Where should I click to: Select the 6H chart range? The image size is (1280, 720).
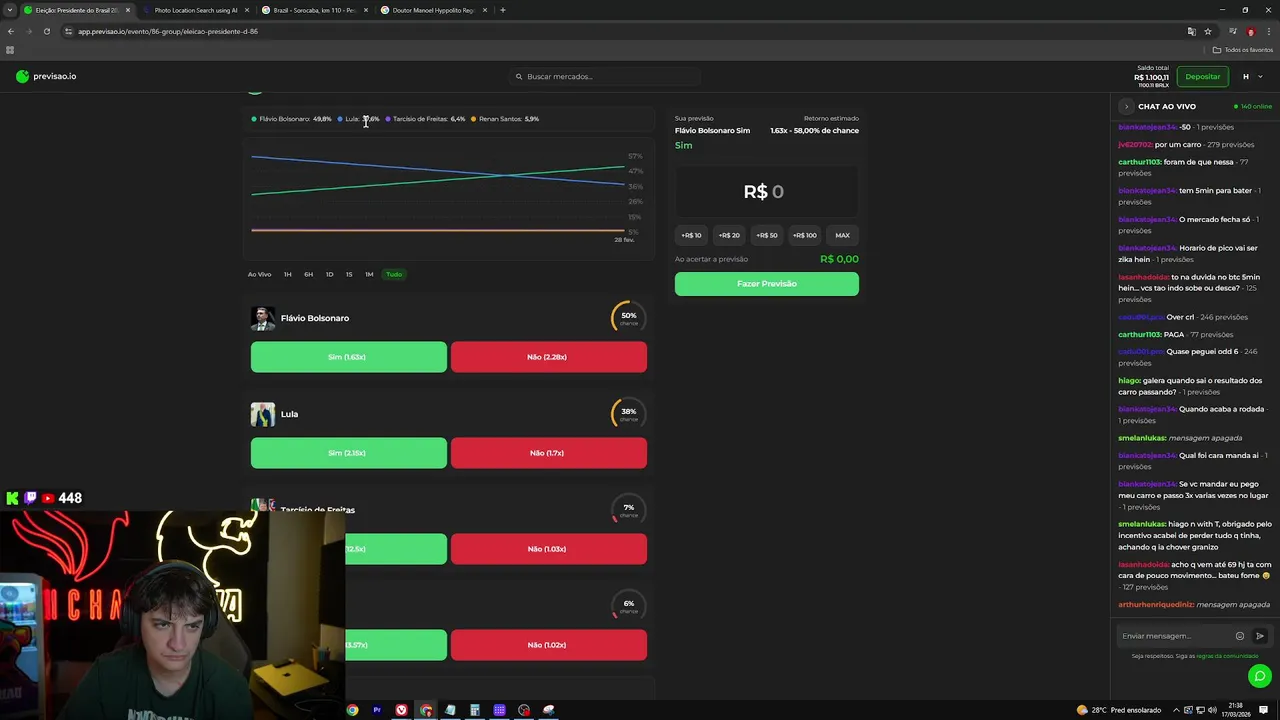point(308,274)
